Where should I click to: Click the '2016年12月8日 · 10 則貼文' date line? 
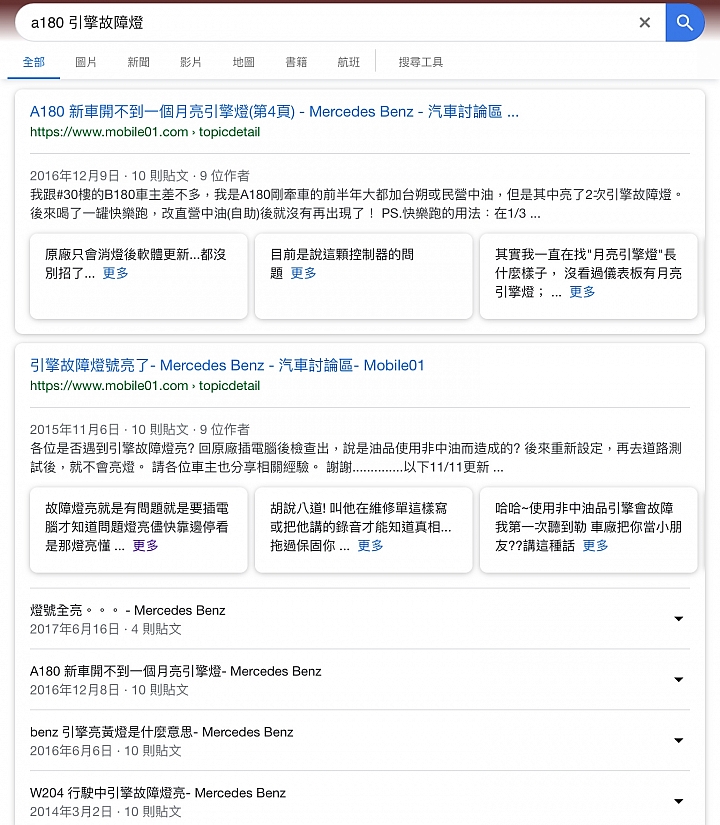[x=109, y=690]
